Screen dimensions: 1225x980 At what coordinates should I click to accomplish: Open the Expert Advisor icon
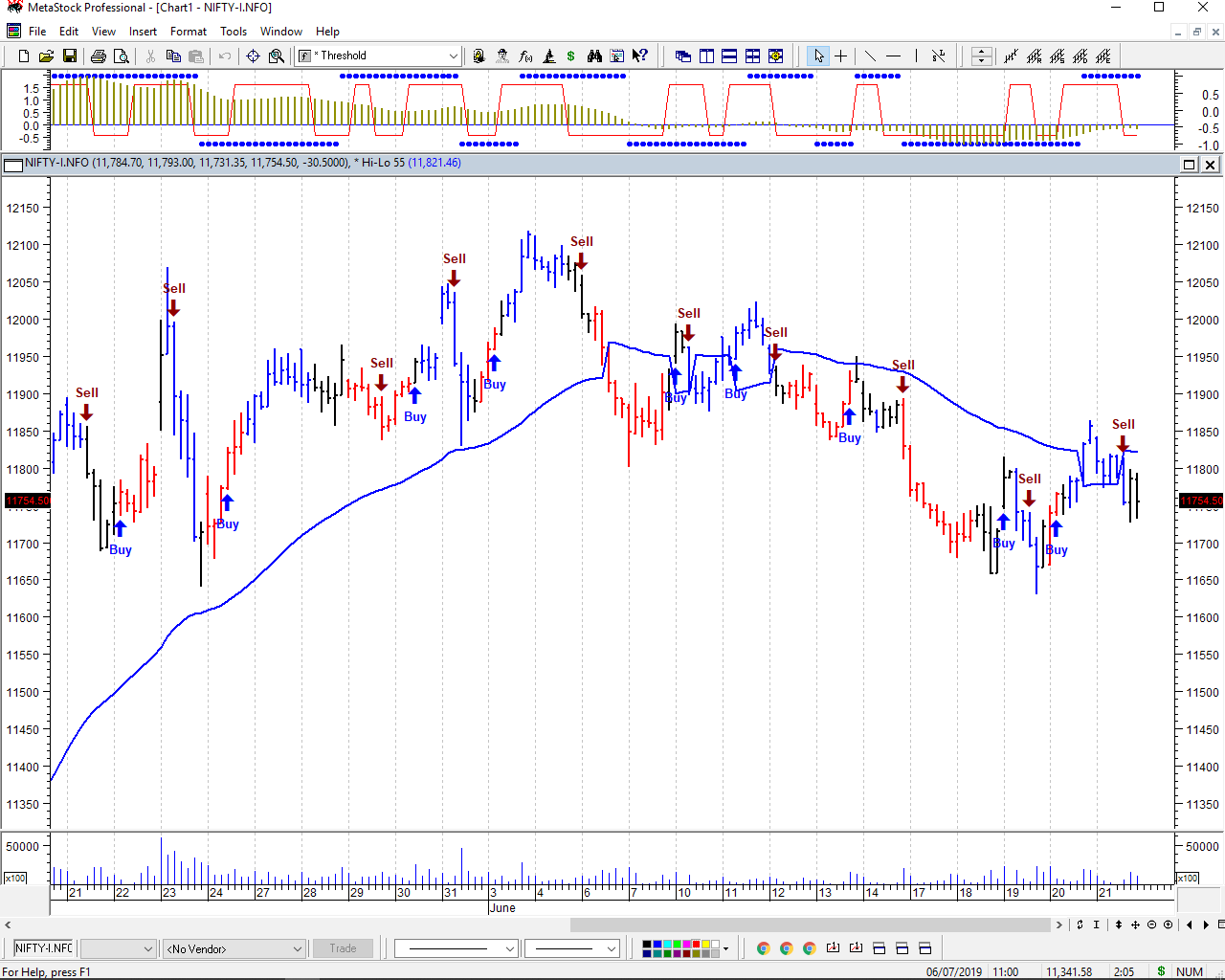[x=502, y=56]
